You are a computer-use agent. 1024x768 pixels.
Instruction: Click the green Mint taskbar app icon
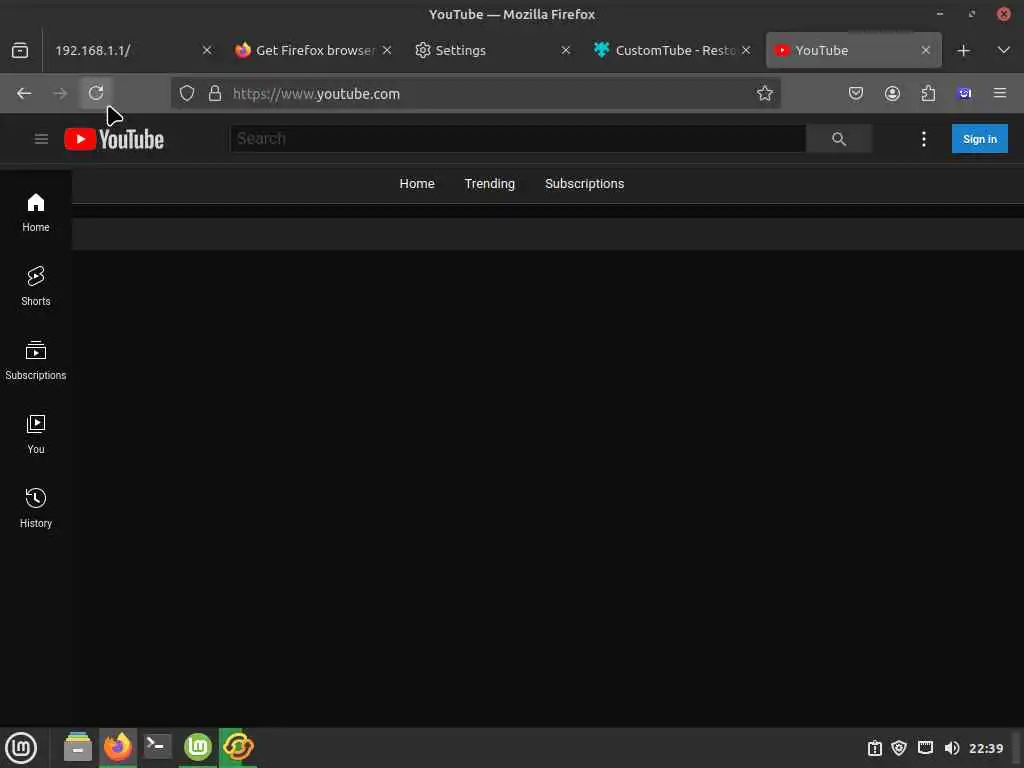pyautogui.click(x=198, y=747)
